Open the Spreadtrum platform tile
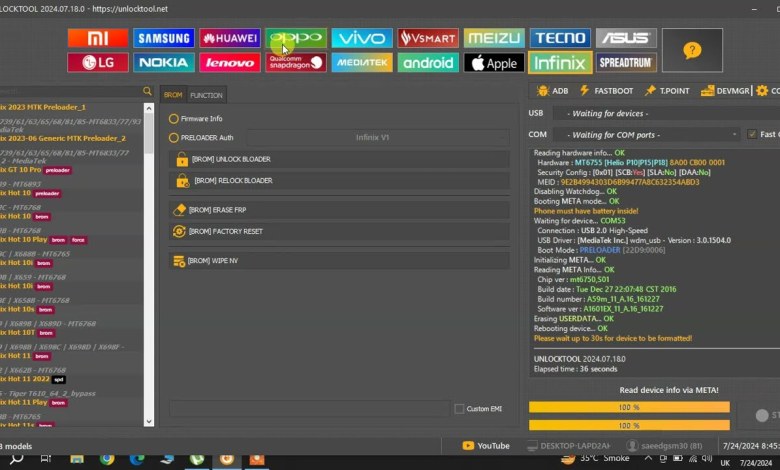Viewport: 780px width, 470px height. [626, 63]
